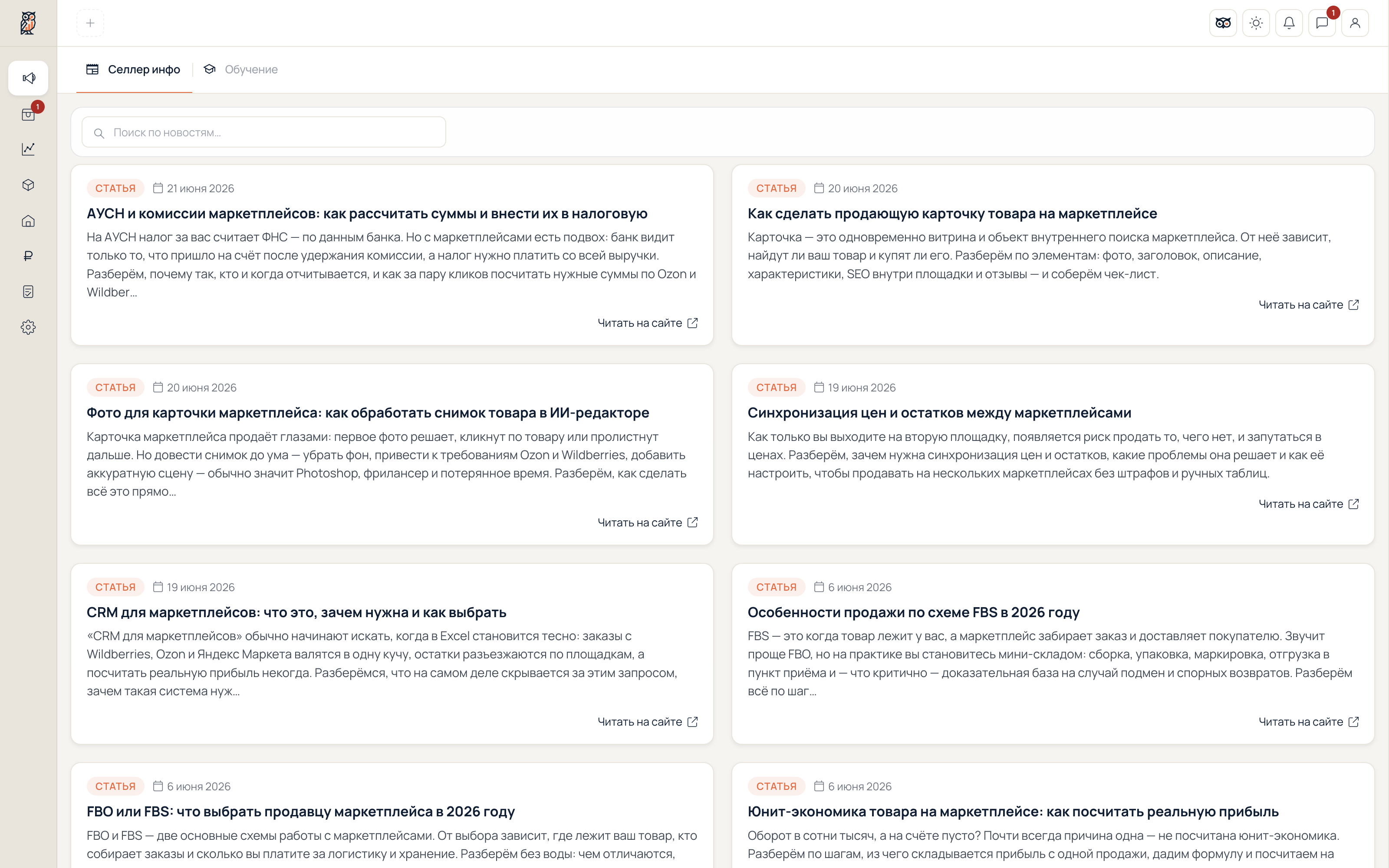
Task: Open the analytics chart icon in sidebar
Action: [28, 149]
